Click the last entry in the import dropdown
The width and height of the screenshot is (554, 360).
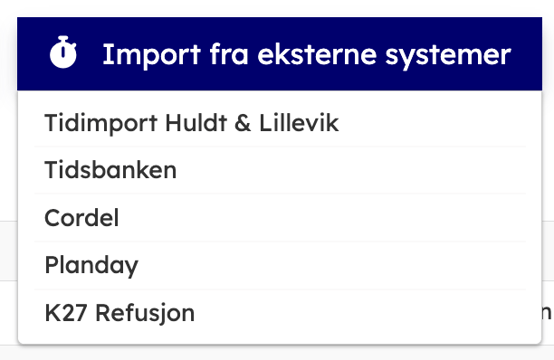click(x=280, y=313)
